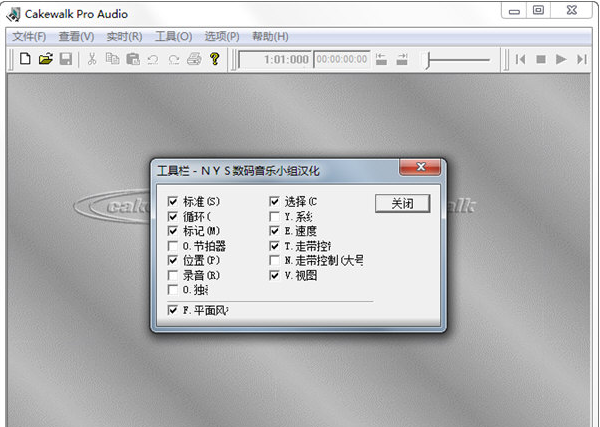
Task: Uncheck the E.速度 checkbox
Action: coord(274,231)
